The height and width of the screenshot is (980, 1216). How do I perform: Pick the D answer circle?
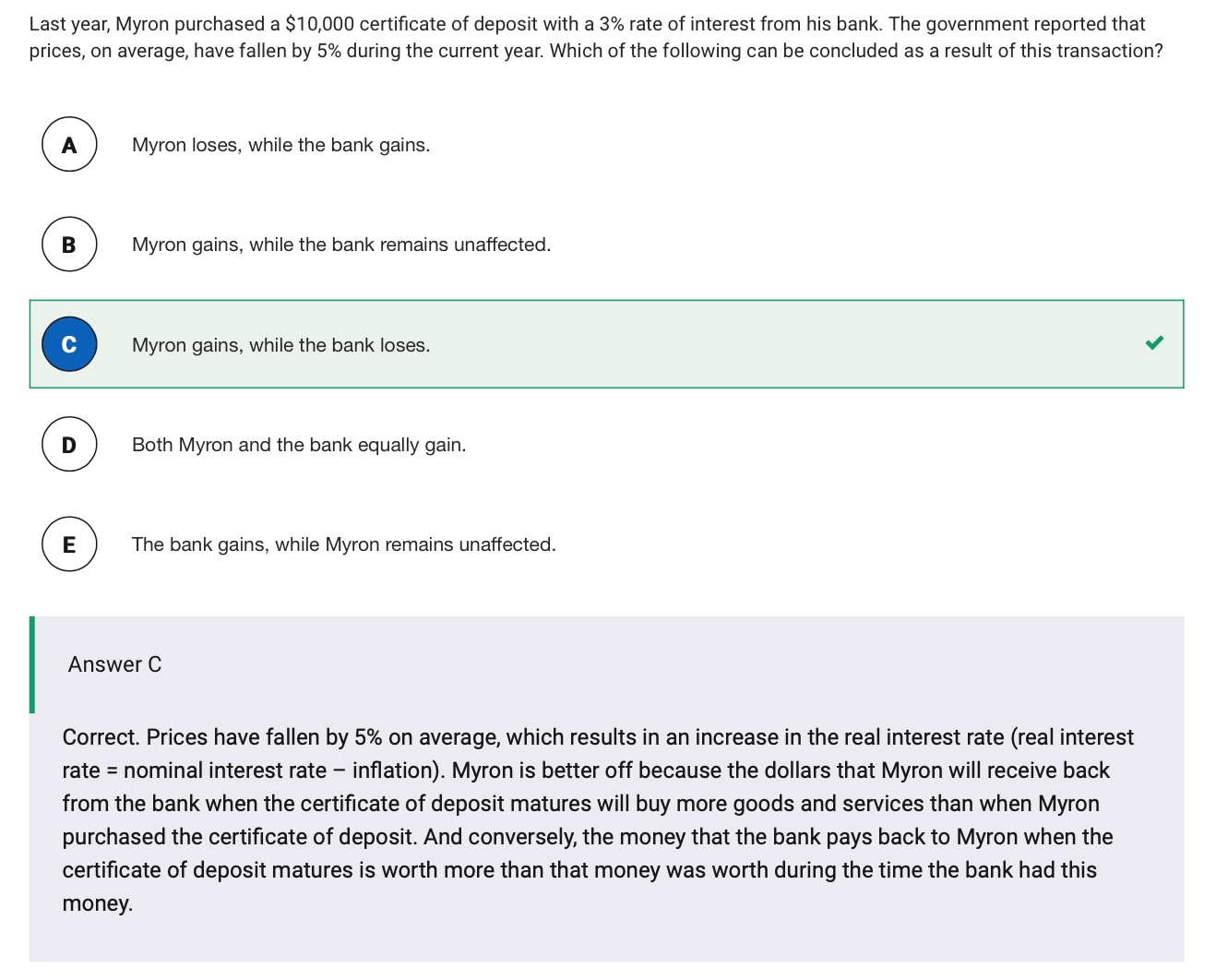click(x=69, y=445)
